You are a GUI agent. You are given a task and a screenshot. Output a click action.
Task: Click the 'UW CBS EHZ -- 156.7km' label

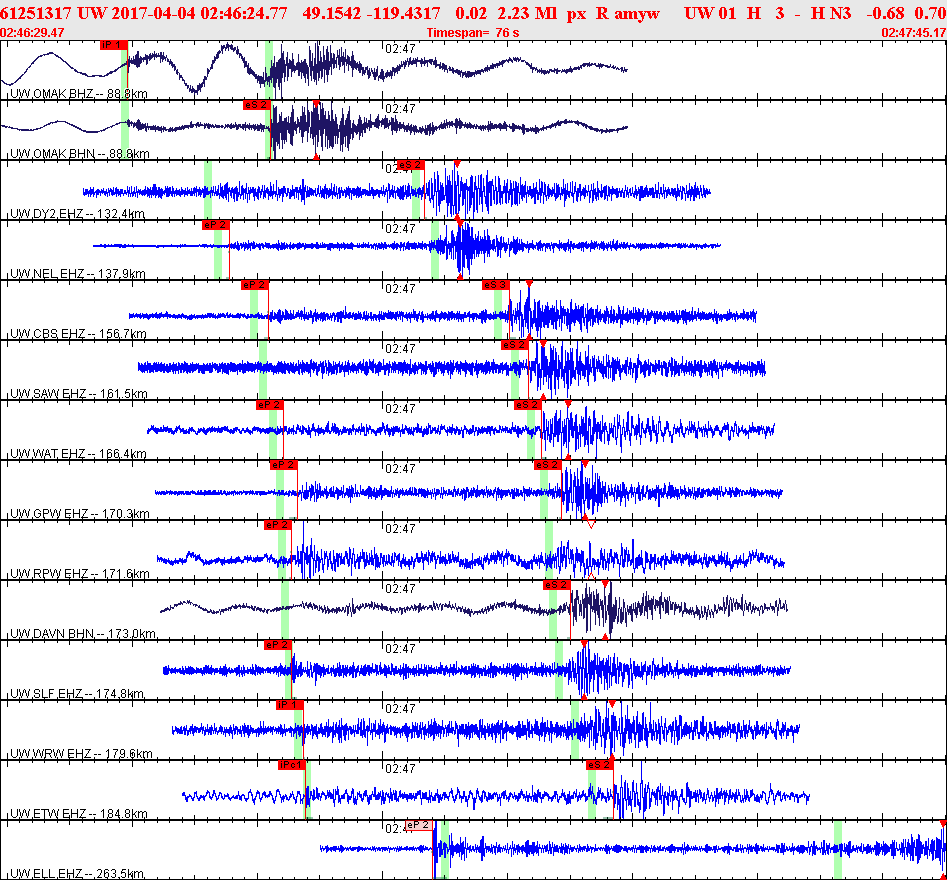[79, 333]
